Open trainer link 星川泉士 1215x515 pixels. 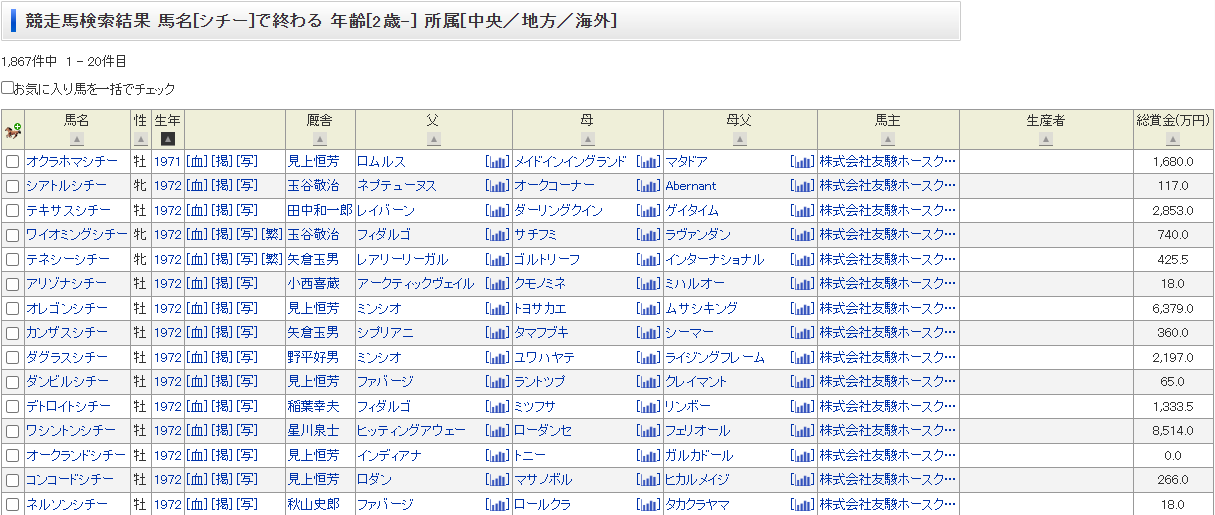point(313,431)
